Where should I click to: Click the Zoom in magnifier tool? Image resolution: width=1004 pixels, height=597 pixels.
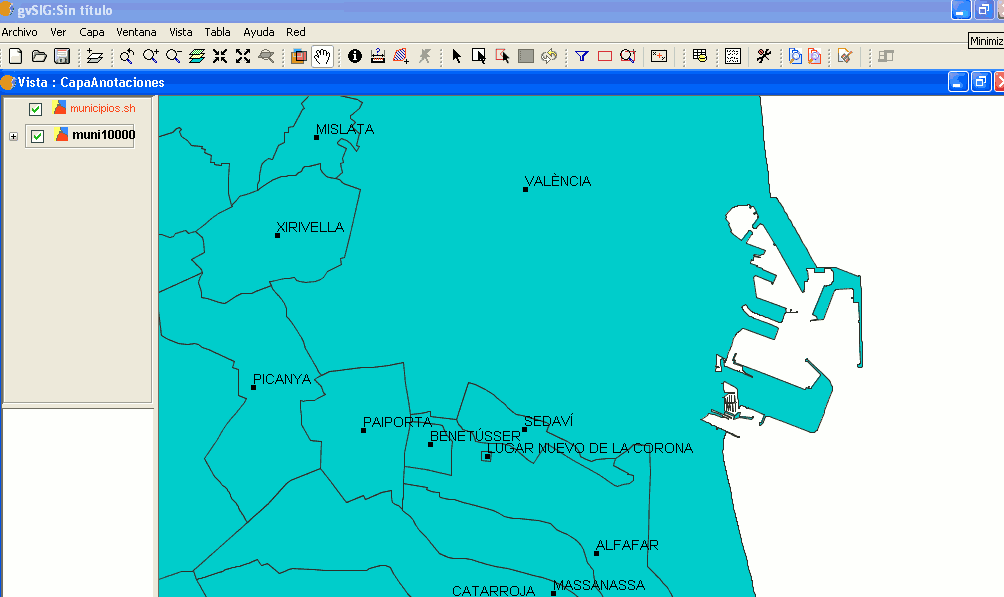151,56
